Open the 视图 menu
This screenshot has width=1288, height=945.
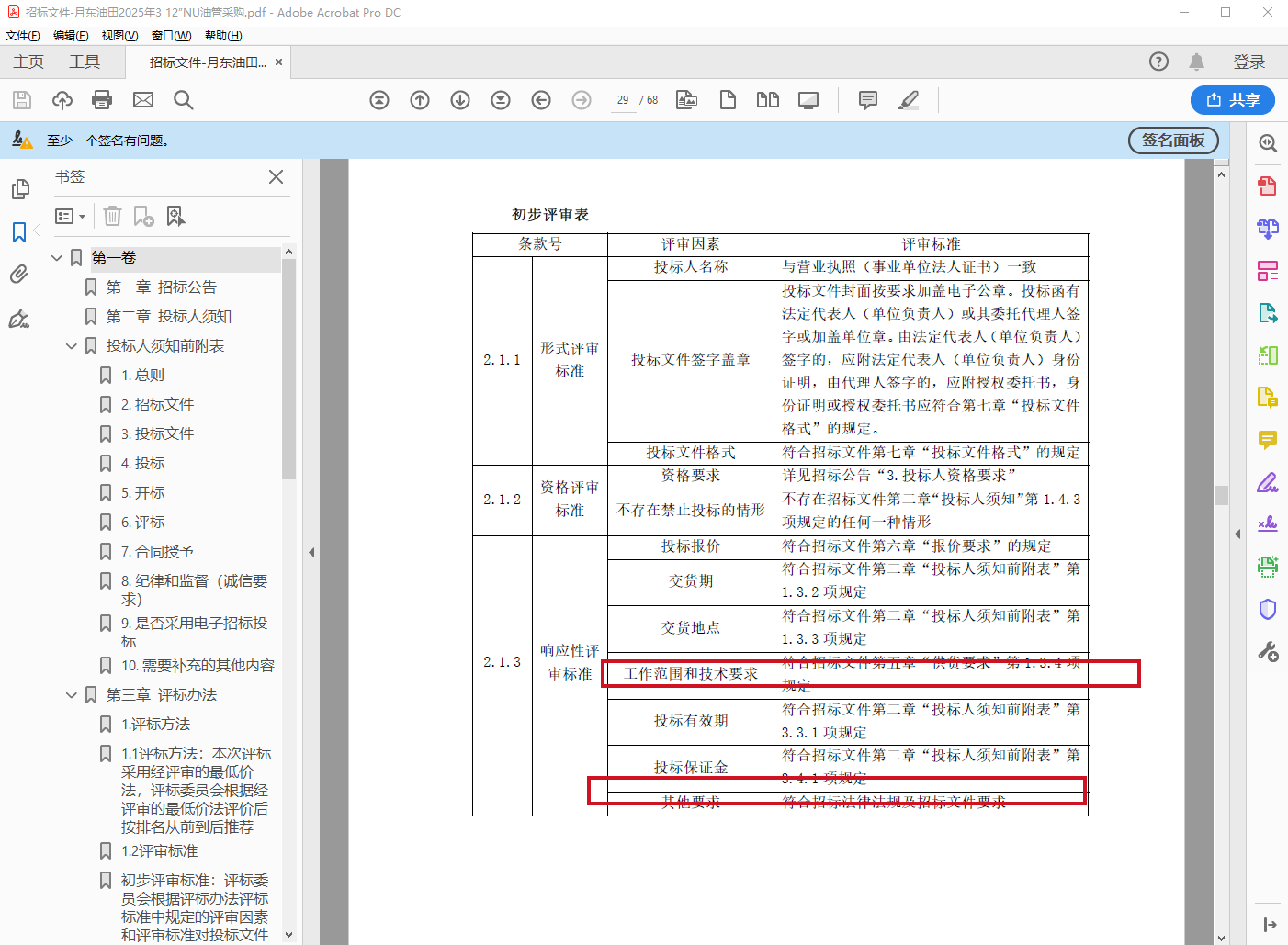120,36
